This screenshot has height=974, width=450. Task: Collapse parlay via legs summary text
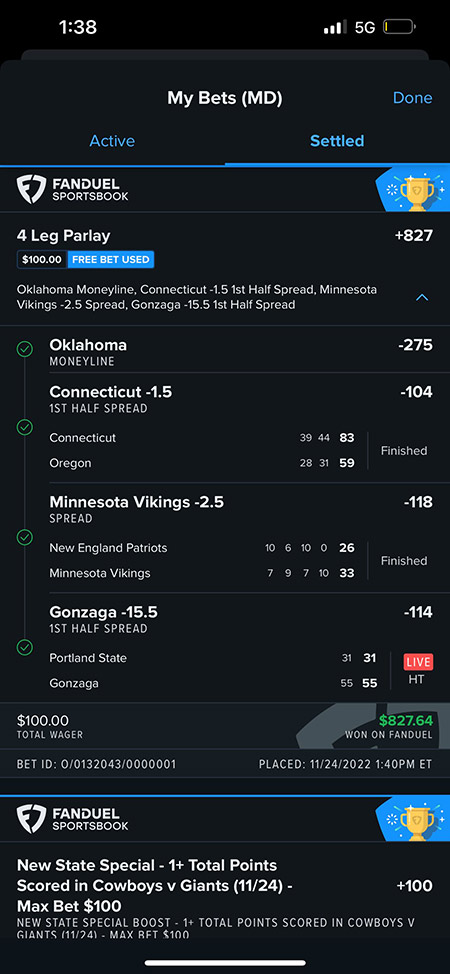(x=197, y=298)
